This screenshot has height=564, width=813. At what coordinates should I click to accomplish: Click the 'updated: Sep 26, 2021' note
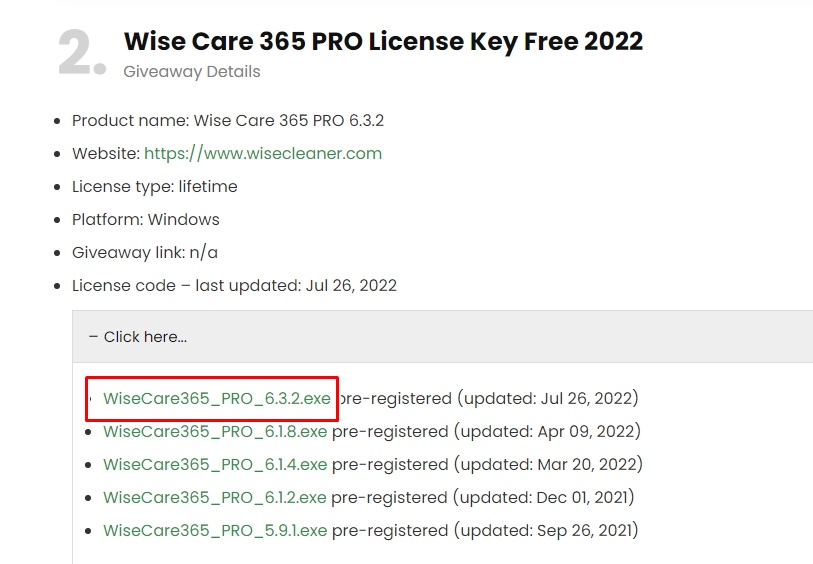[546, 530]
